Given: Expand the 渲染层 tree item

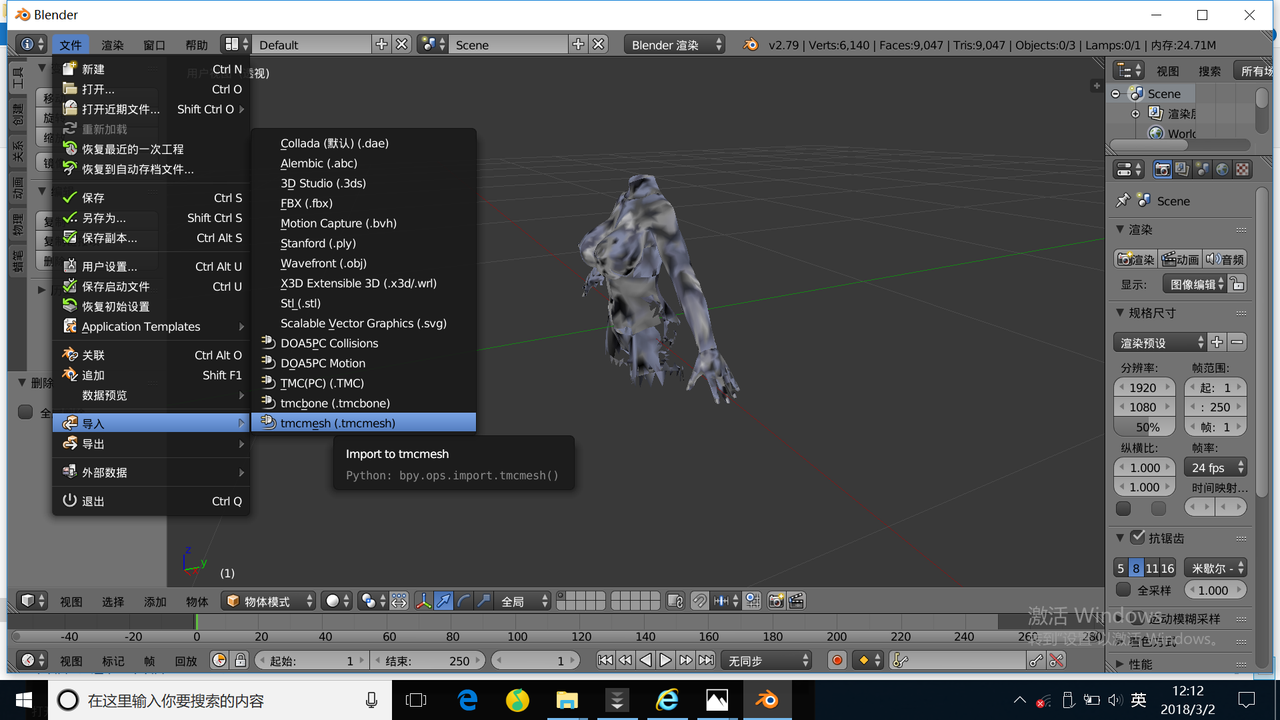Looking at the screenshot, I should (1136, 114).
